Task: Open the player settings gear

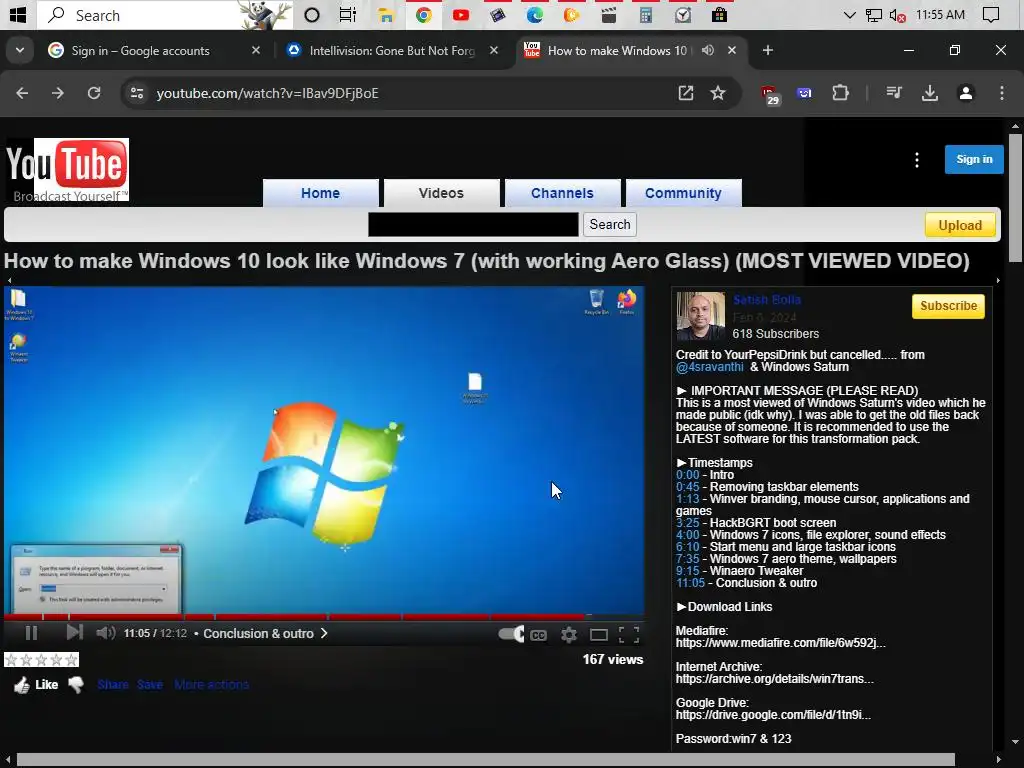Action: pyautogui.click(x=569, y=634)
